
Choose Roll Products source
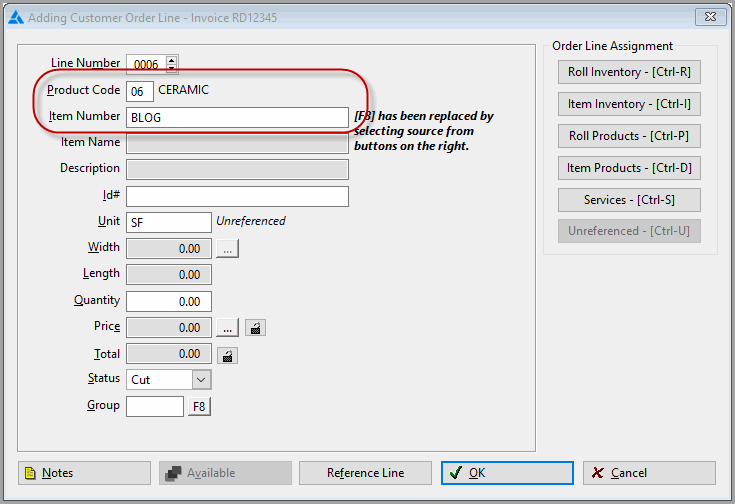pyautogui.click(x=629, y=136)
